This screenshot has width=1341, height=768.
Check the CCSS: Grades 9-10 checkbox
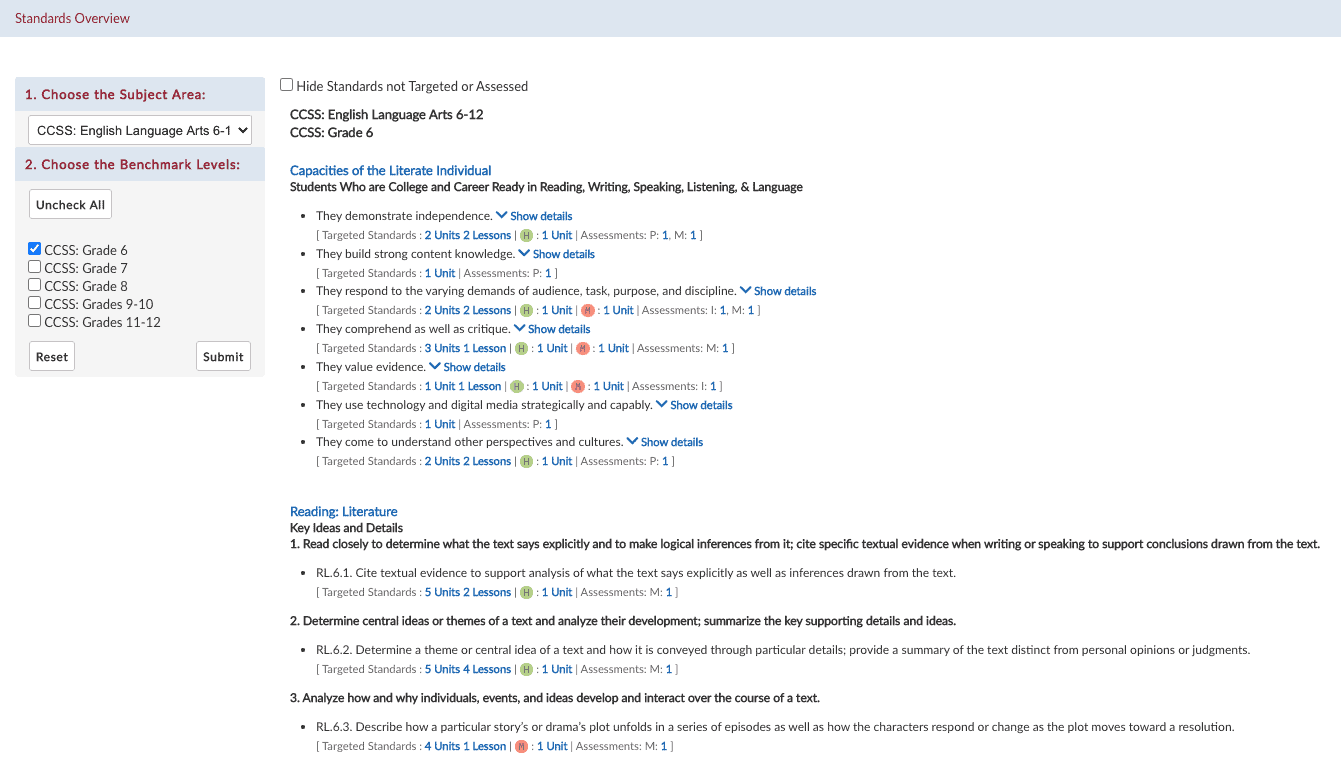tap(35, 303)
